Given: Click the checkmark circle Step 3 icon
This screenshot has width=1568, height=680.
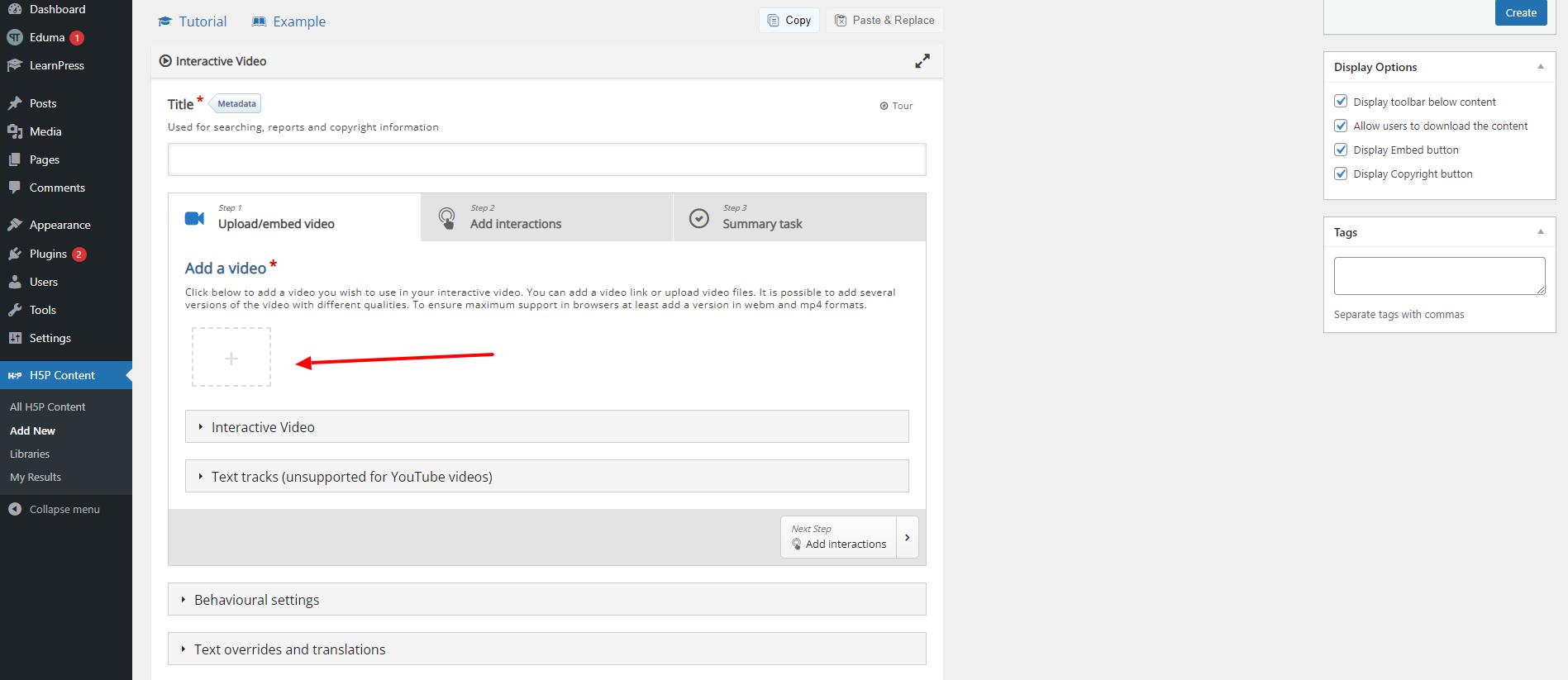Looking at the screenshot, I should [699, 218].
